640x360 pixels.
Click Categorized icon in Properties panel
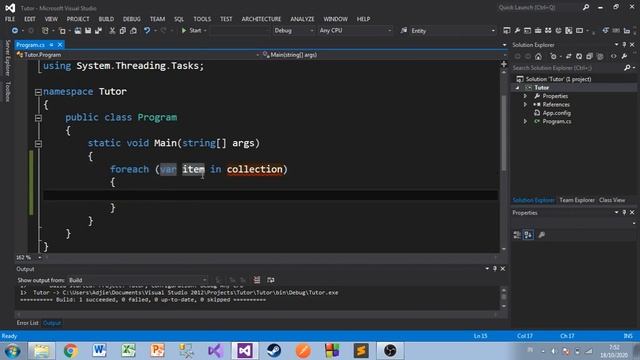click(517, 235)
